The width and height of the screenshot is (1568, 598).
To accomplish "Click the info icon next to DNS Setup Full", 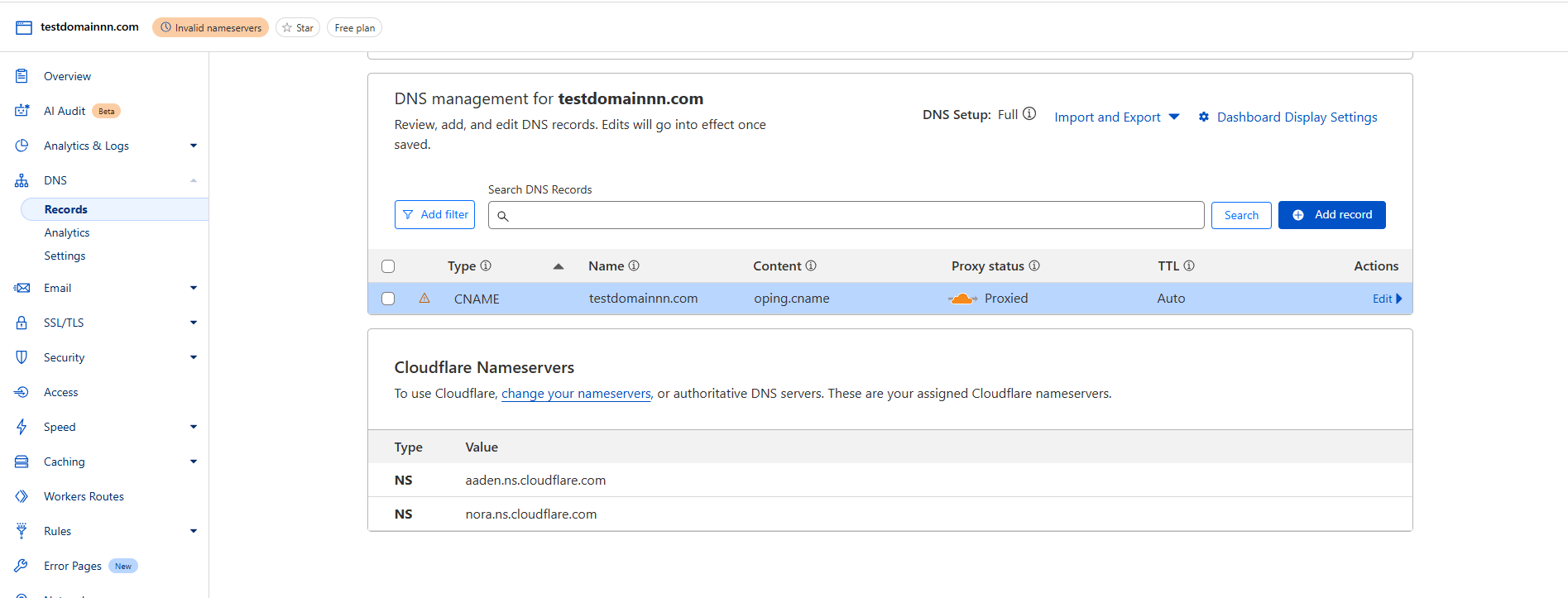I will pyautogui.click(x=1029, y=114).
